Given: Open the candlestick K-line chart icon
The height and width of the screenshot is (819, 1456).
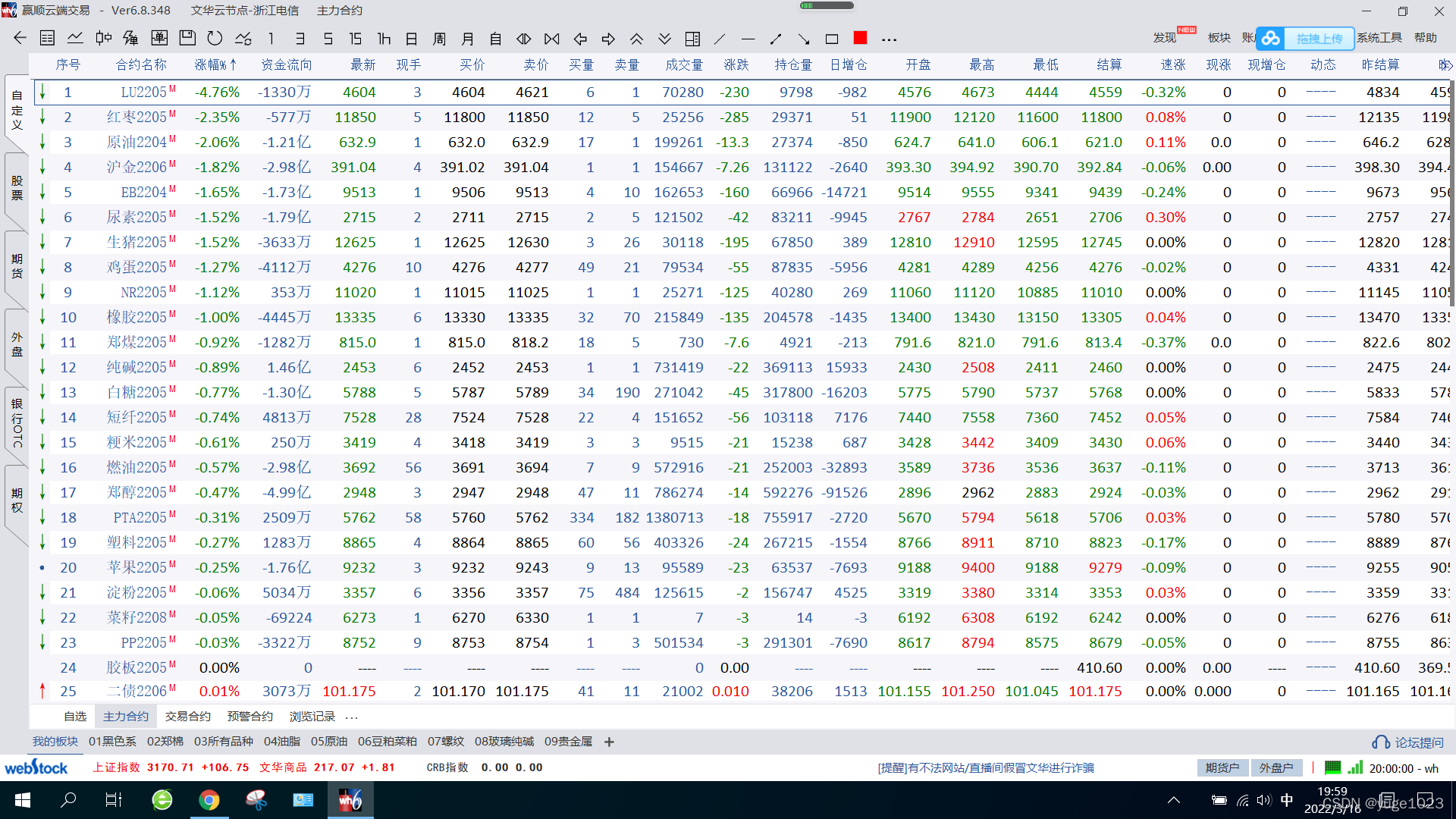Looking at the screenshot, I should [103, 38].
